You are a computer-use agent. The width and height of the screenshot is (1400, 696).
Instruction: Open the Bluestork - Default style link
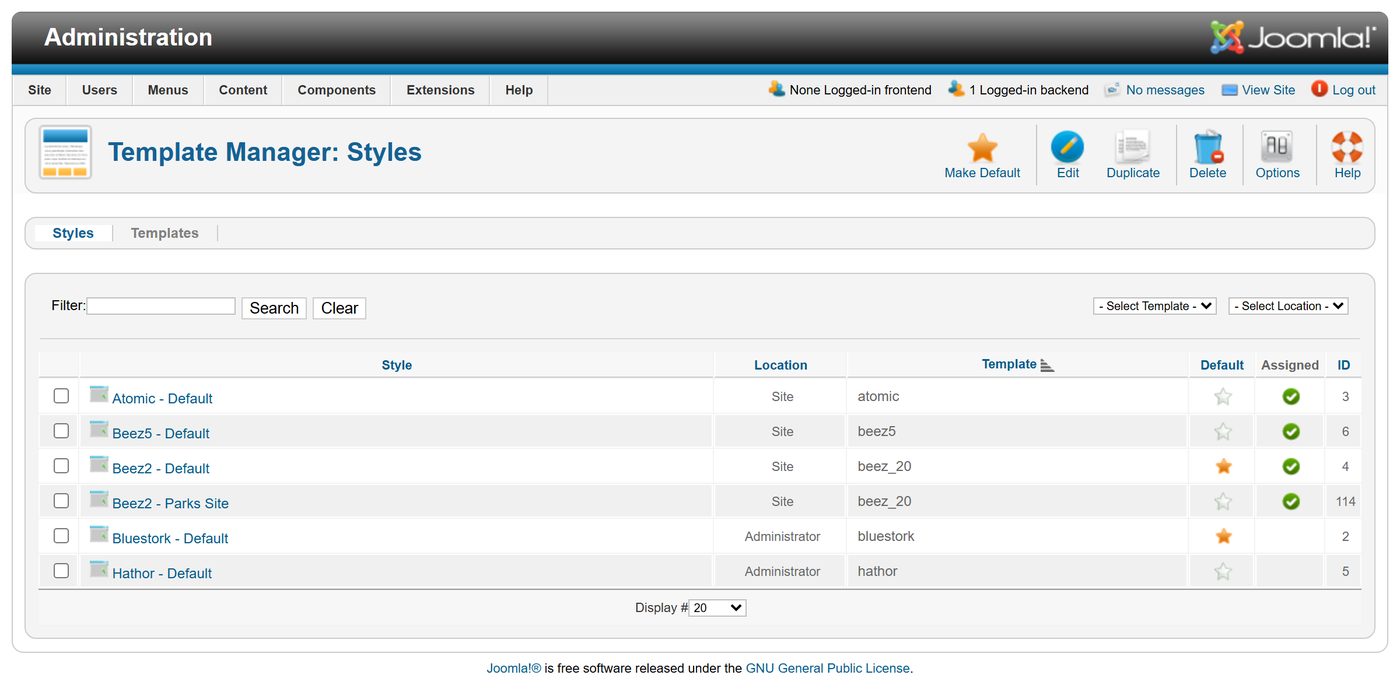170,538
